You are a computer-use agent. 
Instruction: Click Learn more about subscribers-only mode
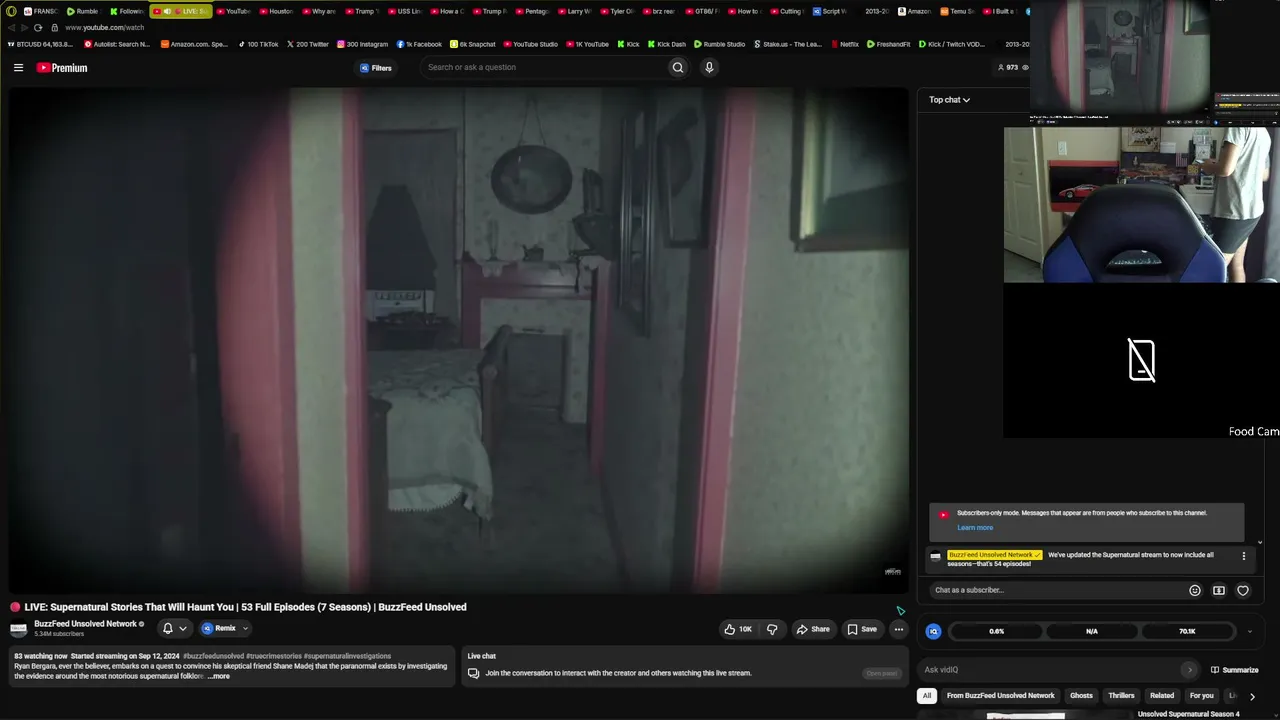coord(975,528)
